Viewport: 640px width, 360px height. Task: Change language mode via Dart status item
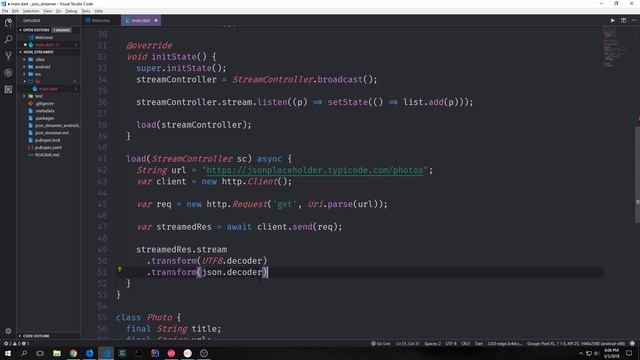click(479, 344)
